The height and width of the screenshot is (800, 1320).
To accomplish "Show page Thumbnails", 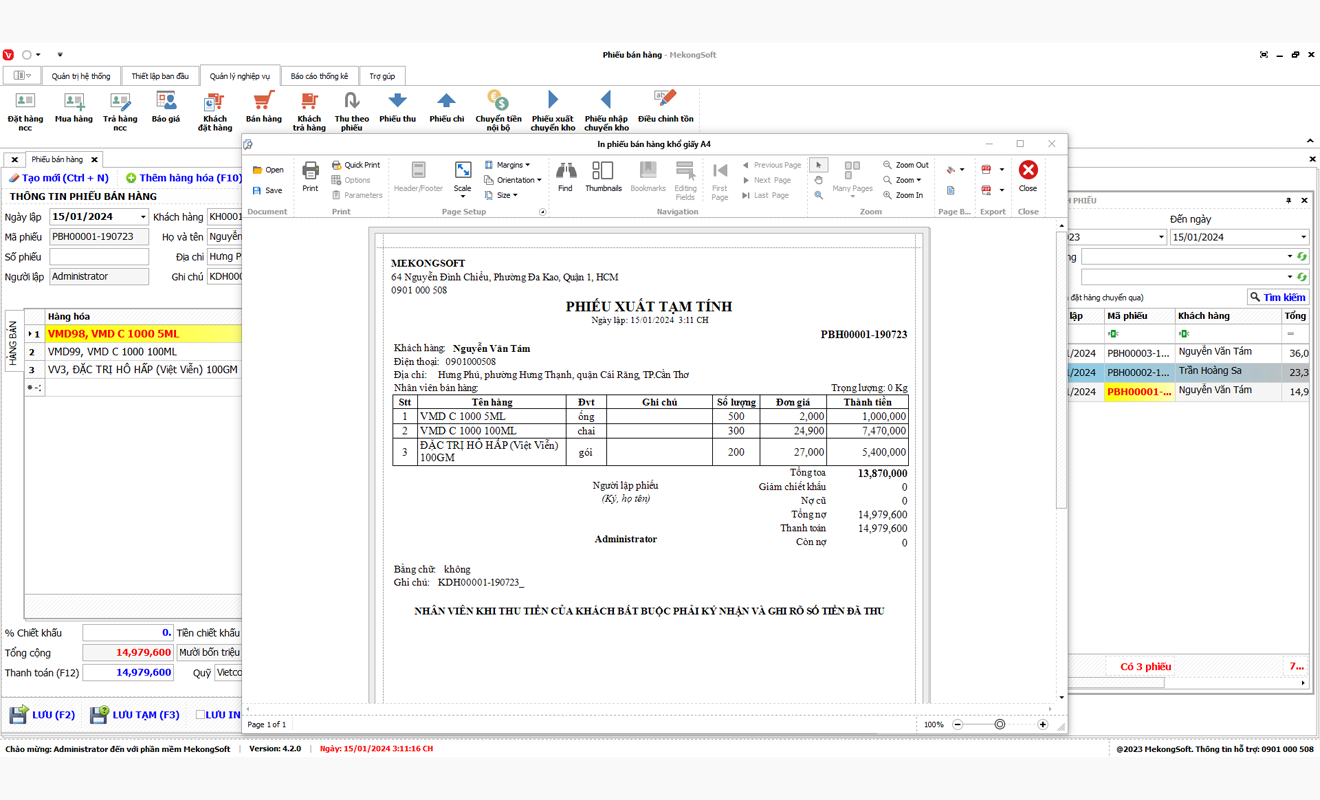I will 603,176.
